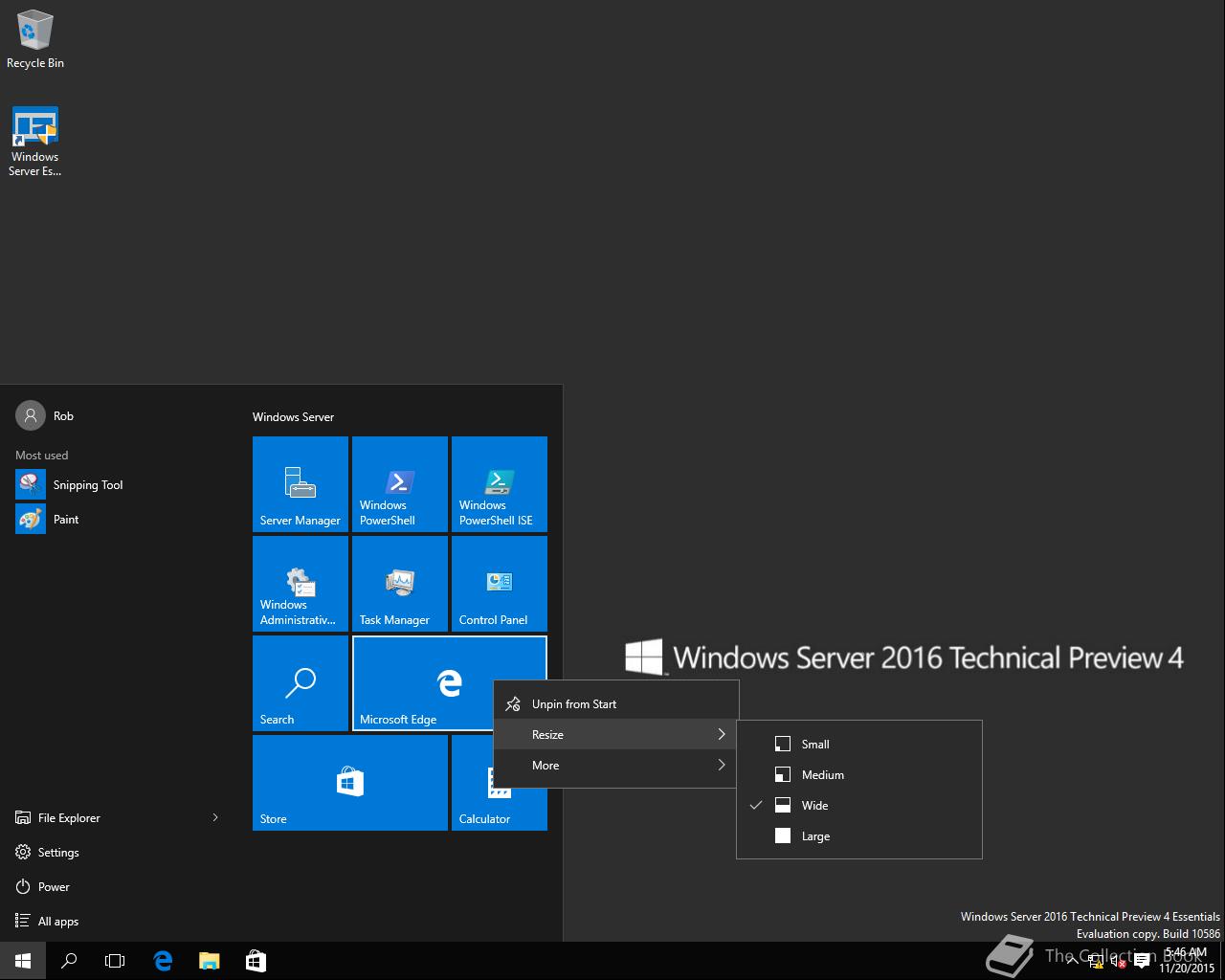This screenshot has height=980, width=1225.
Task: Click the muted volume tray icon
Action: pyautogui.click(x=1118, y=962)
